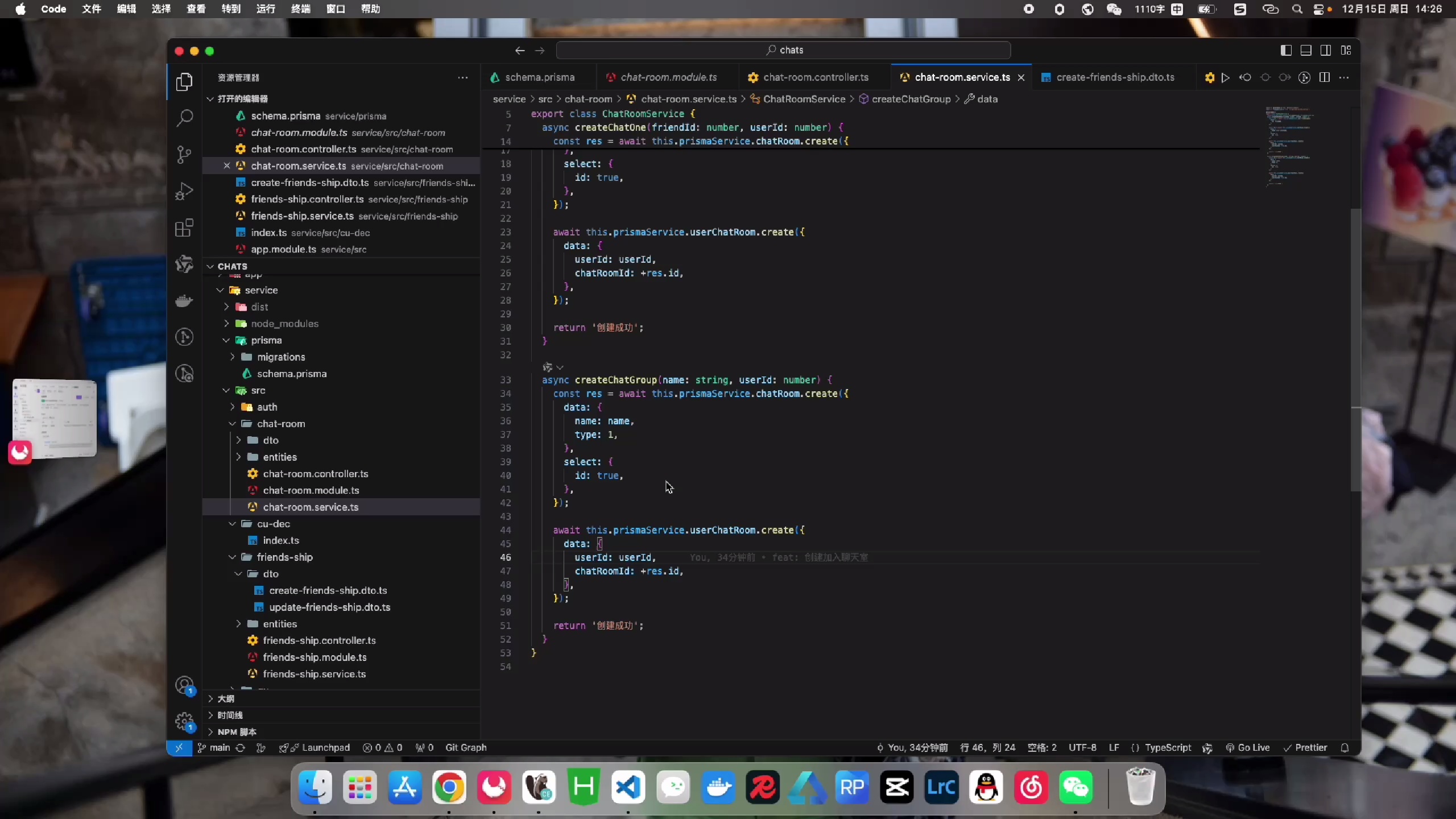Open the Explorer view in the activity bar

click(x=184, y=81)
